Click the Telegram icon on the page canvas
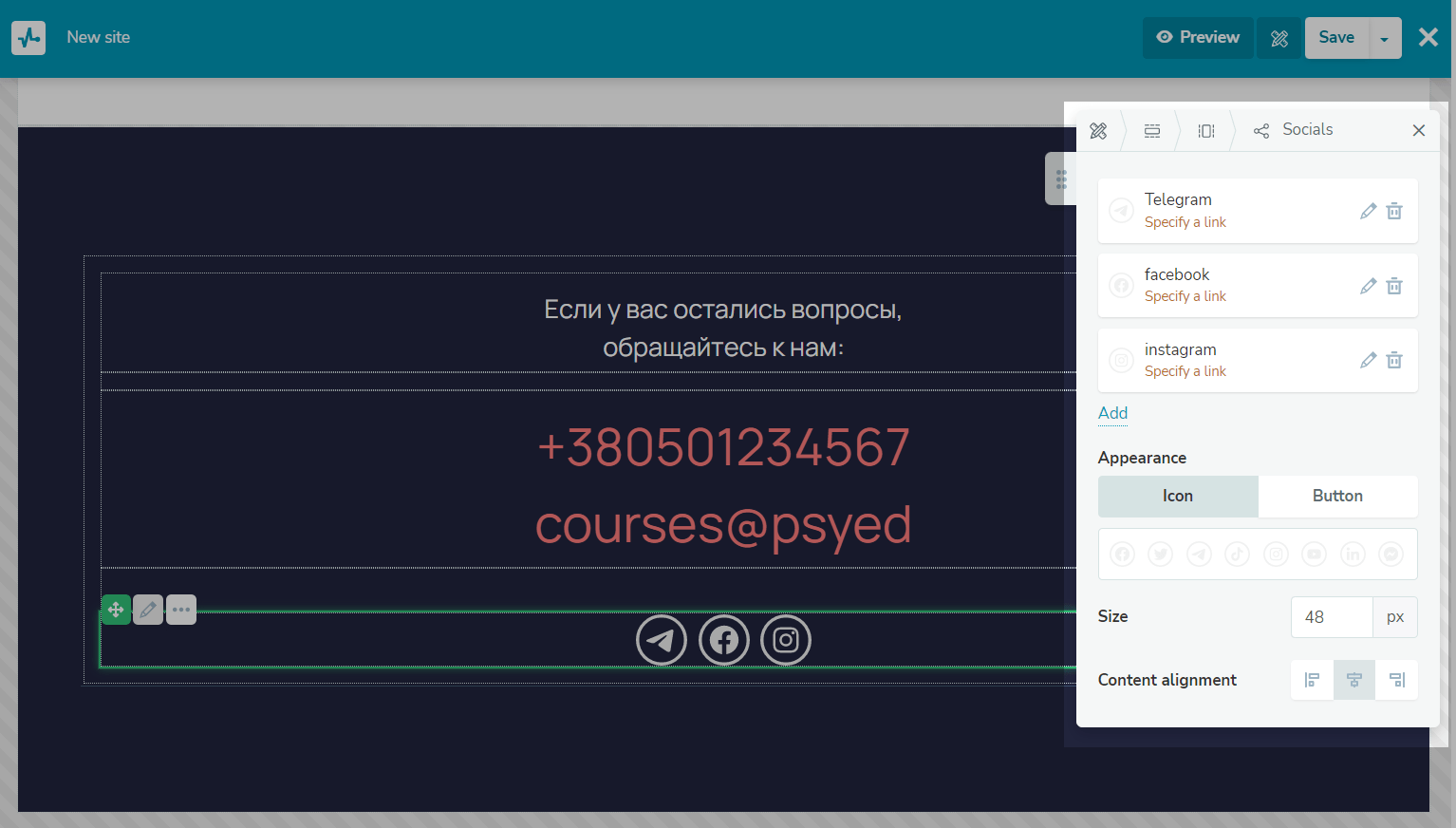Screen dimensions: 1456x828 click(x=662, y=640)
